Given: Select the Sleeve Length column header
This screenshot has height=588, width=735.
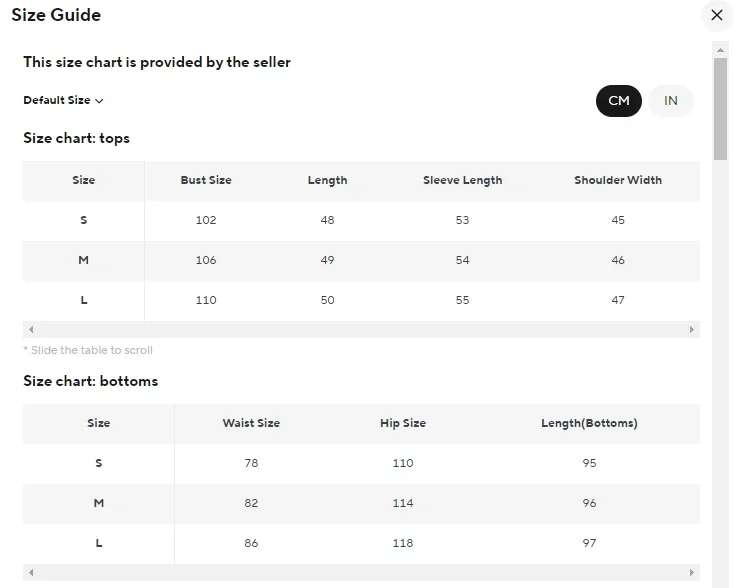Looking at the screenshot, I should (462, 180).
